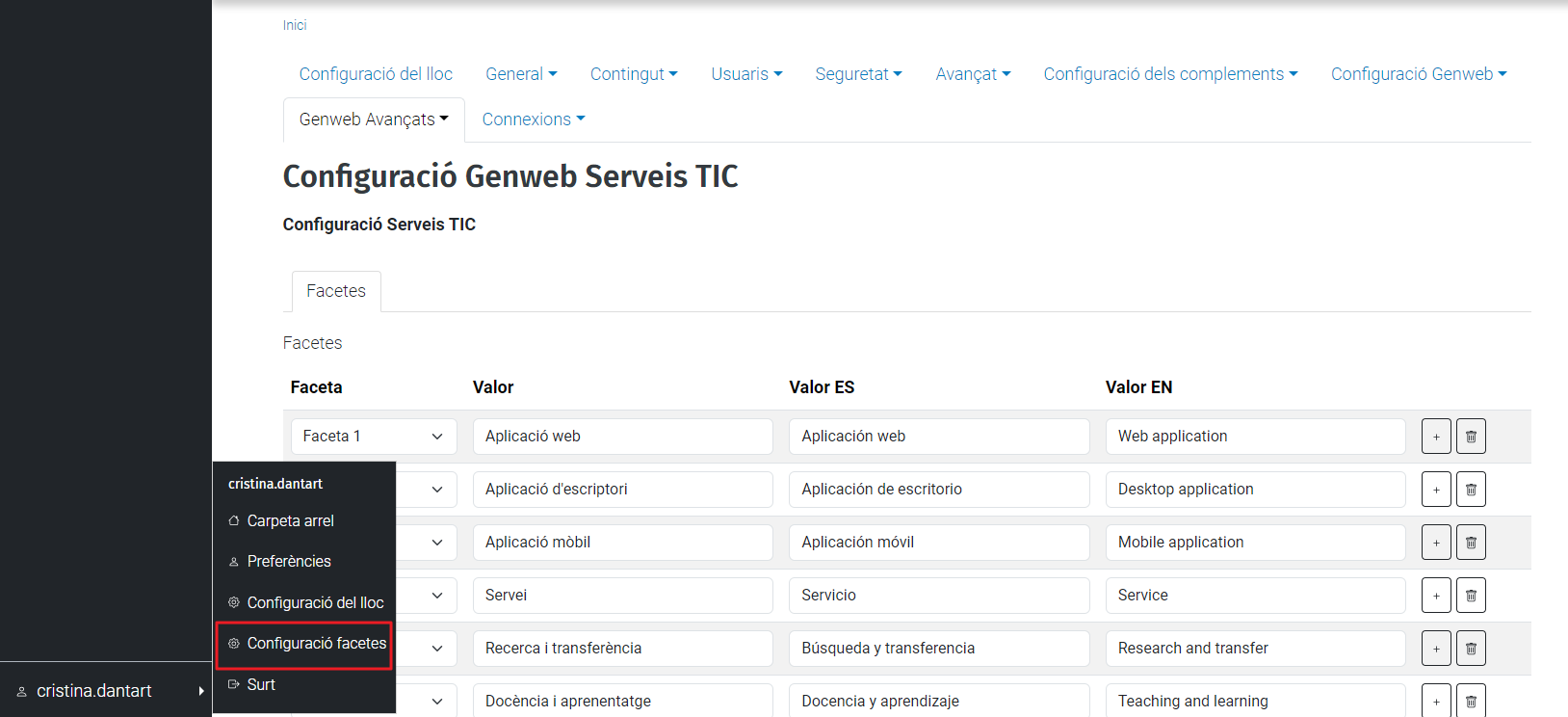Delete the Service facet row

(1471, 596)
